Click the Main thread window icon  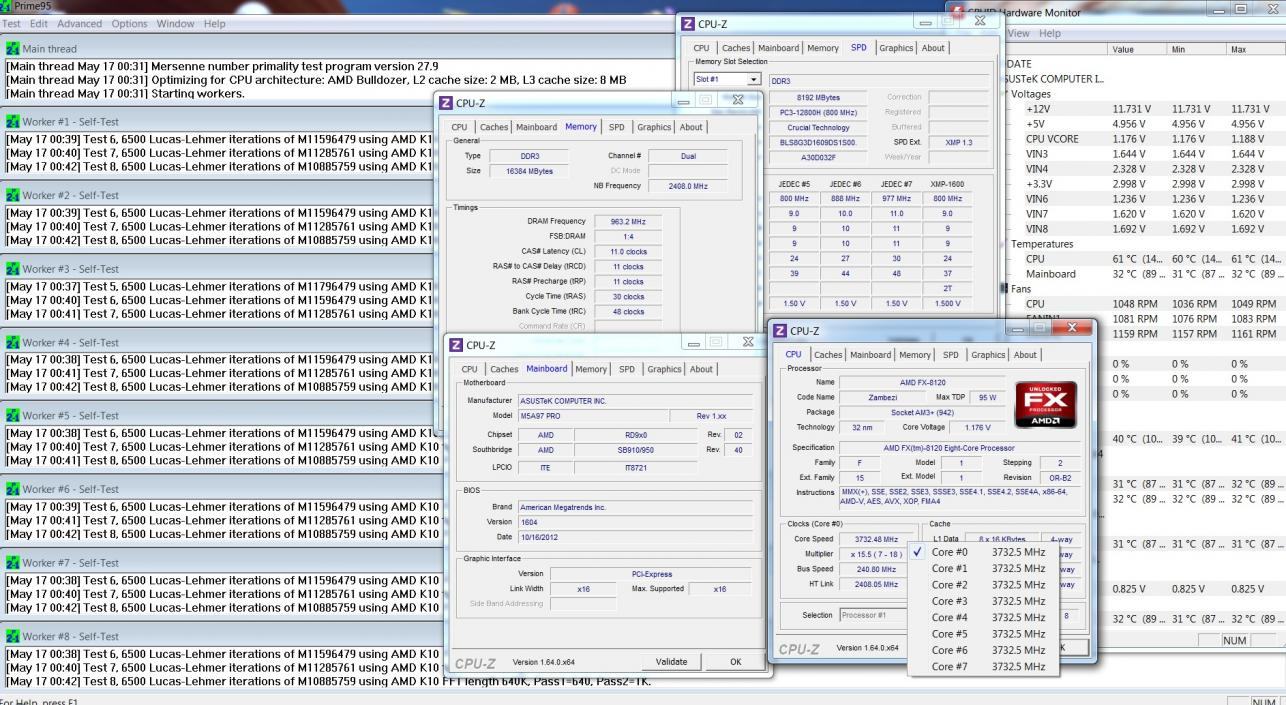pyautogui.click(x=12, y=48)
